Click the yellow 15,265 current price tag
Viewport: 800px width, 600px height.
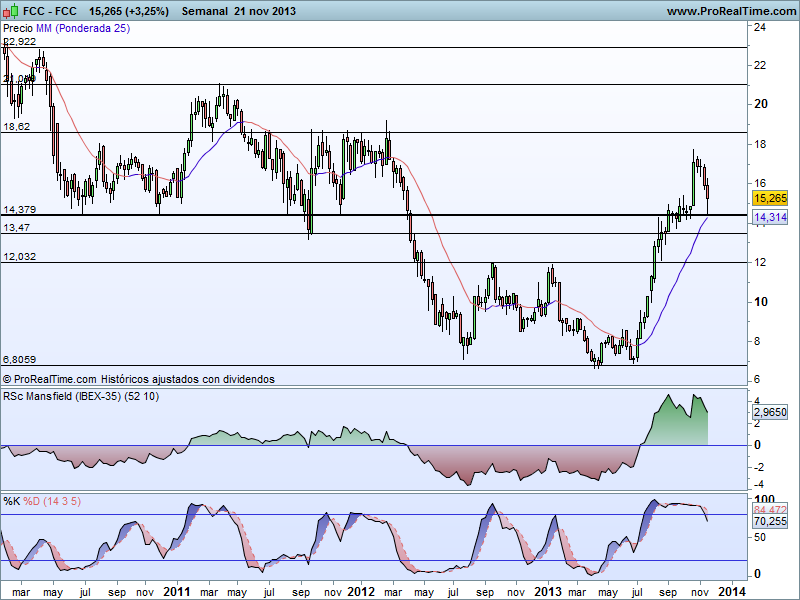[x=768, y=199]
